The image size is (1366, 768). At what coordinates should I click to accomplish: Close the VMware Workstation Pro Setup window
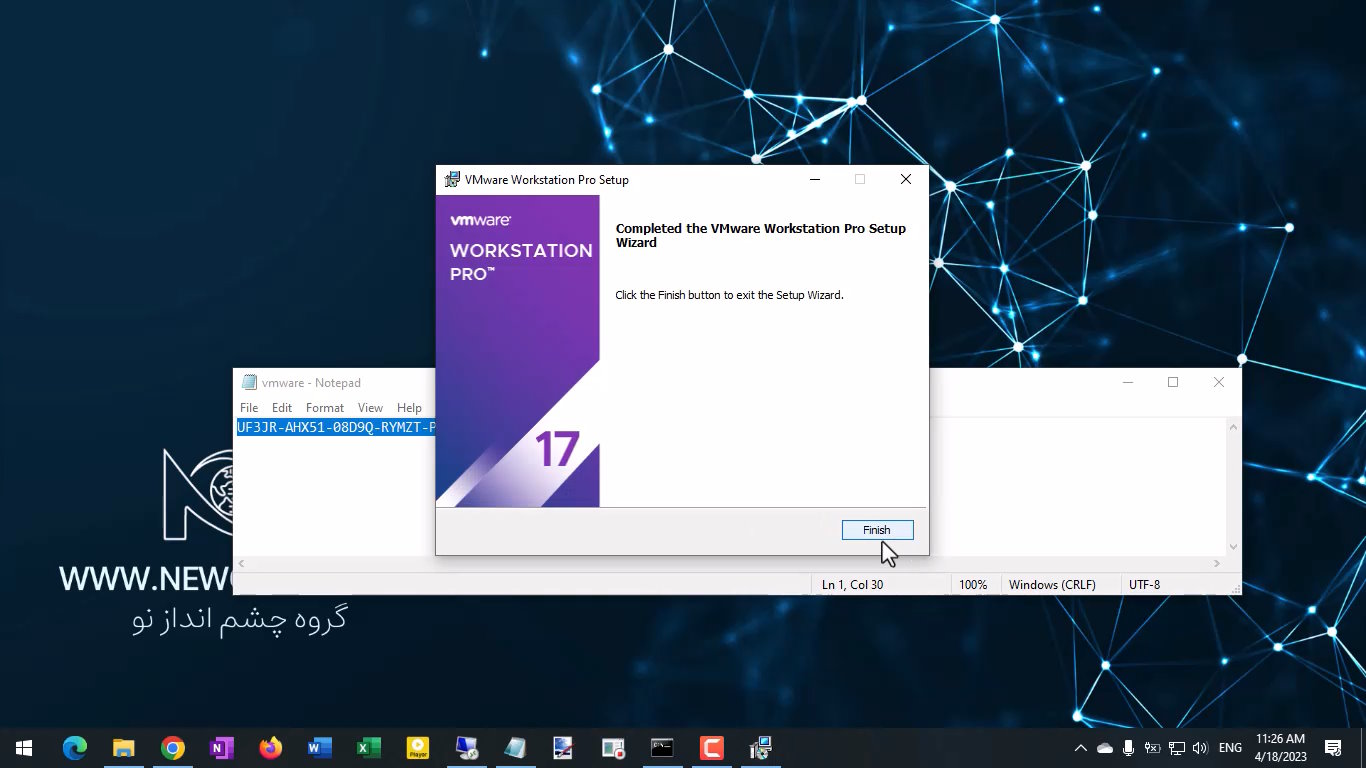pos(905,180)
